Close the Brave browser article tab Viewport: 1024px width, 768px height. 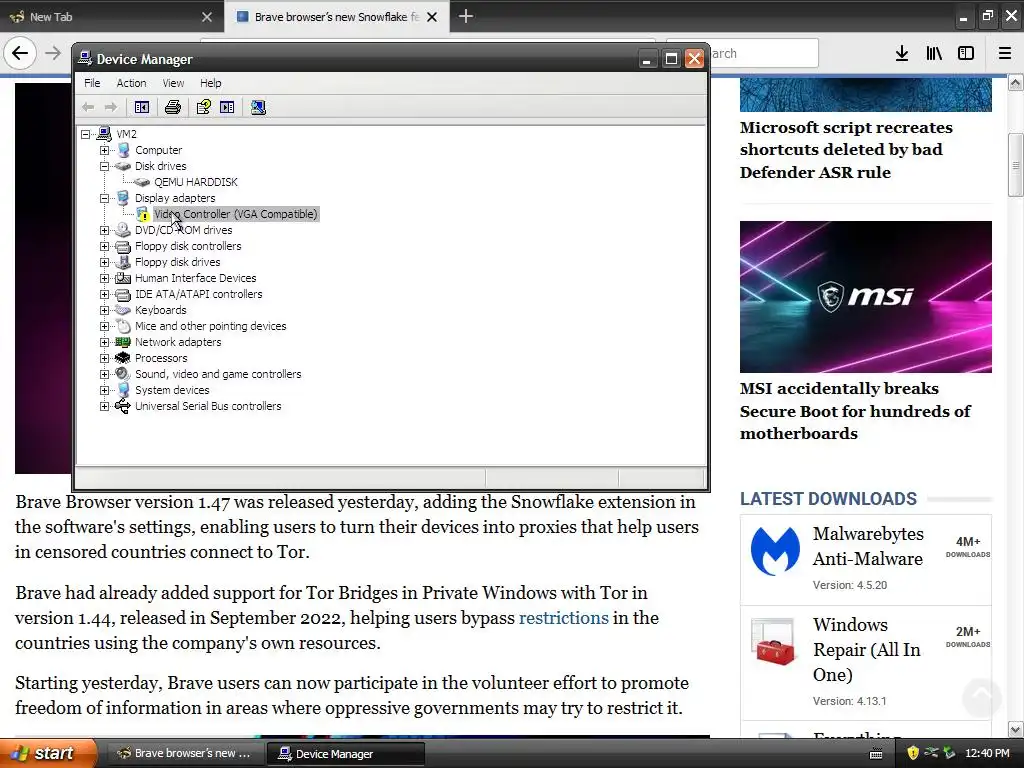click(432, 17)
